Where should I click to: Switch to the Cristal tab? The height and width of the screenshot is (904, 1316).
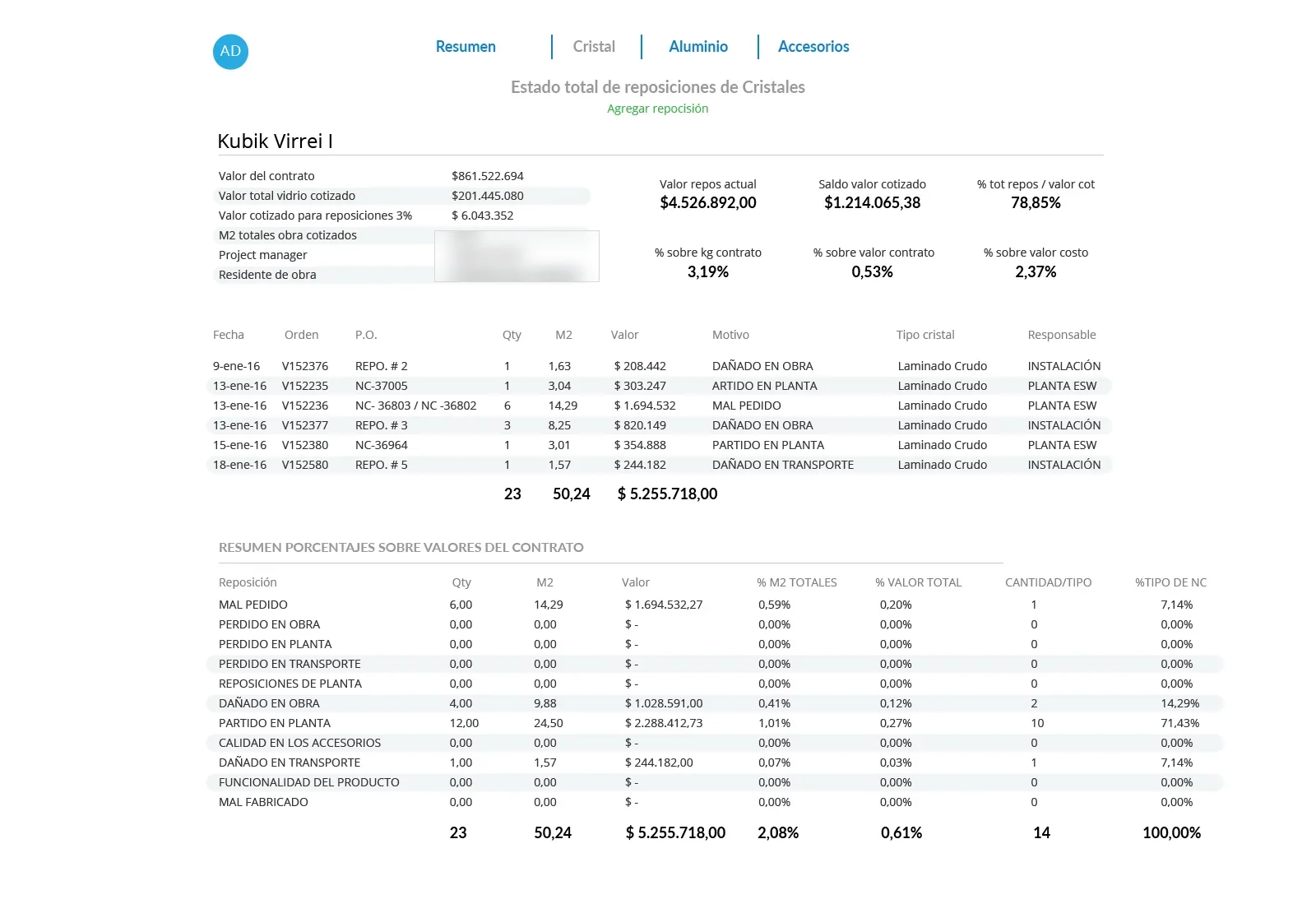(x=594, y=47)
